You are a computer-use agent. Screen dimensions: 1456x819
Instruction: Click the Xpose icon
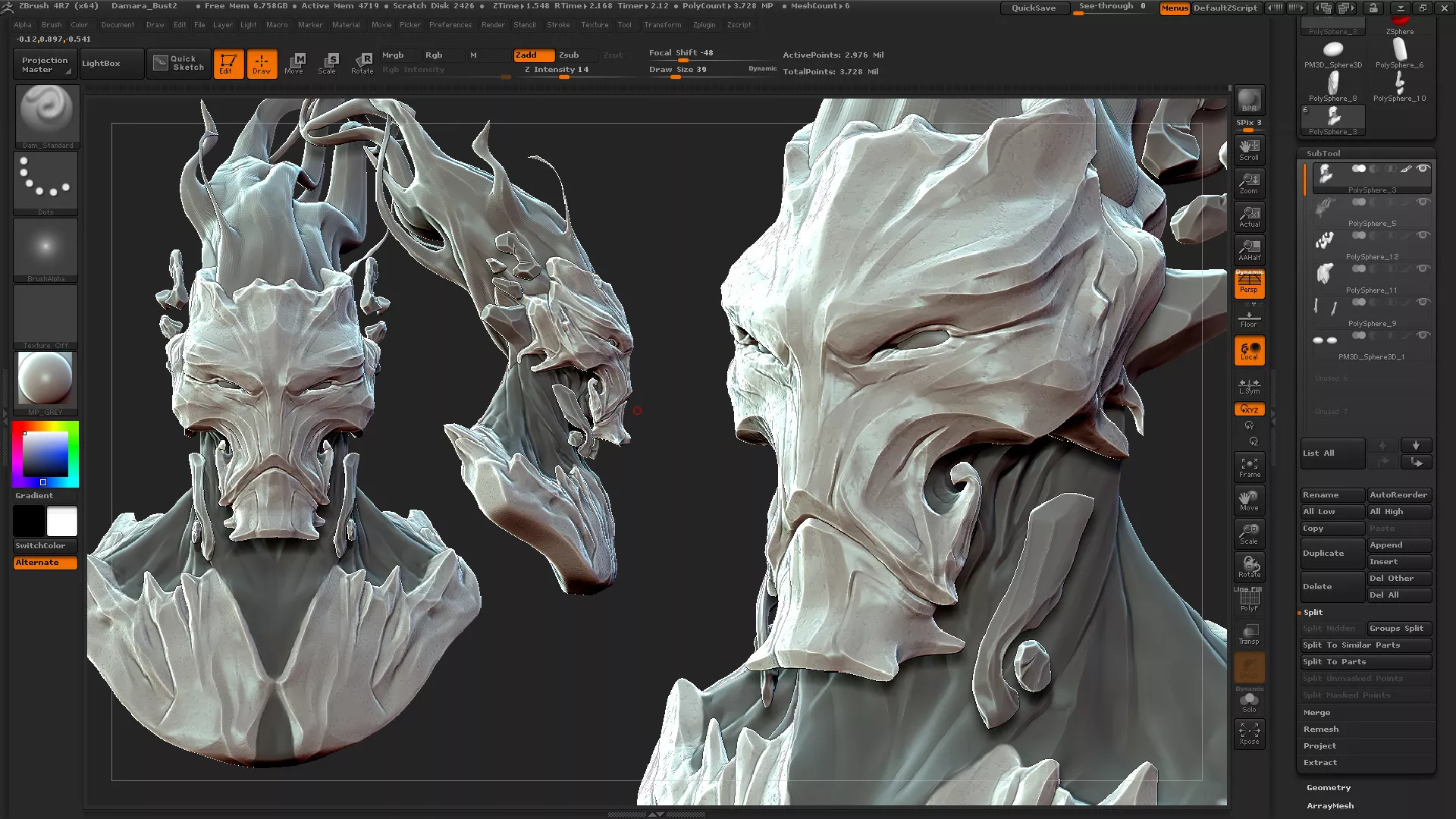(1249, 733)
